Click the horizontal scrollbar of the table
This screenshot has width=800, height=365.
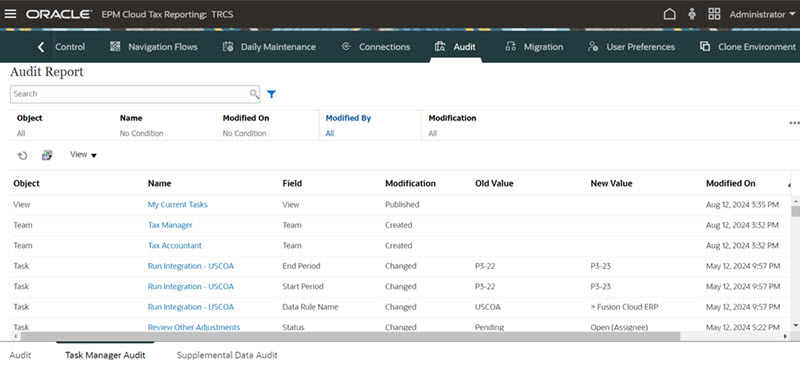(x=351, y=336)
